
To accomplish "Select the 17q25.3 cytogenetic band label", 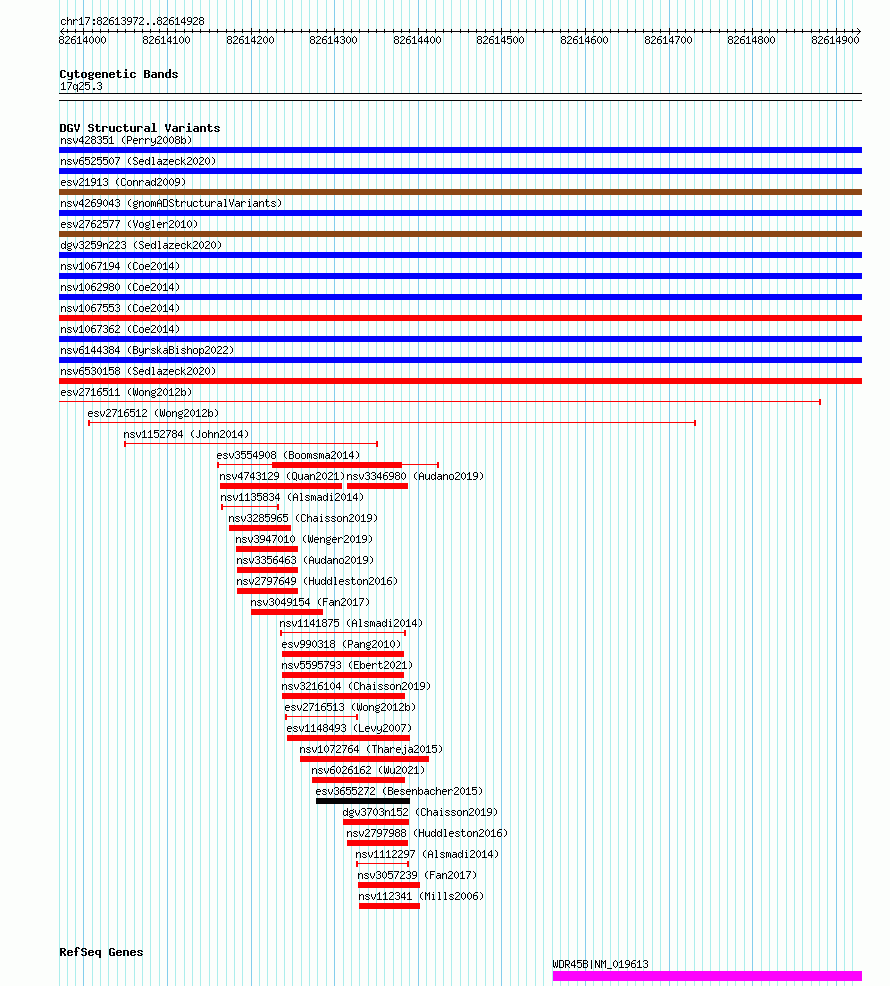I will click(x=81, y=86).
